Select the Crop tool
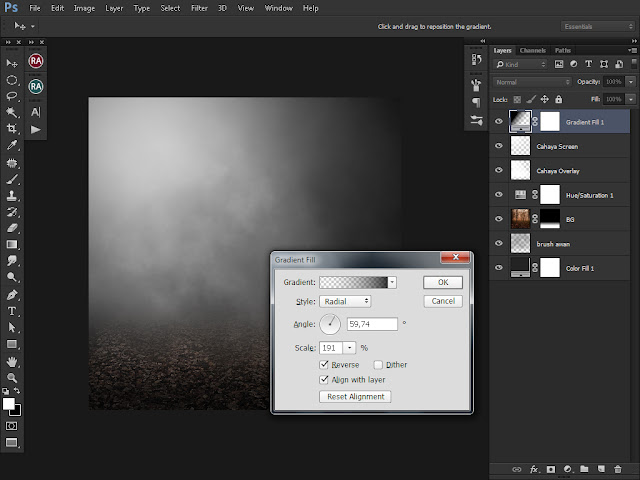Image resolution: width=640 pixels, height=480 pixels. point(12,129)
